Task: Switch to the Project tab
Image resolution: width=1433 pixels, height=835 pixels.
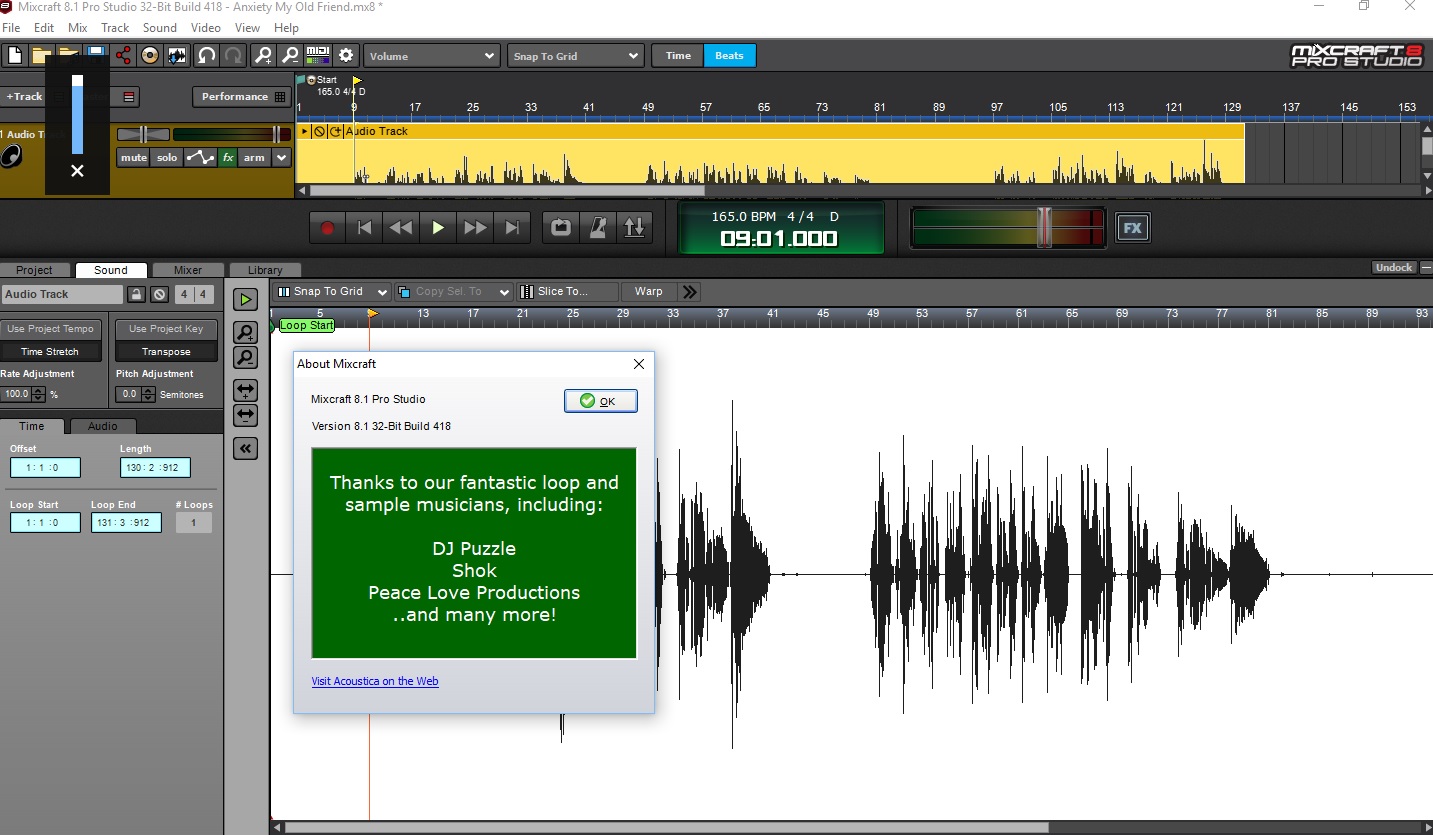Action: [x=34, y=270]
